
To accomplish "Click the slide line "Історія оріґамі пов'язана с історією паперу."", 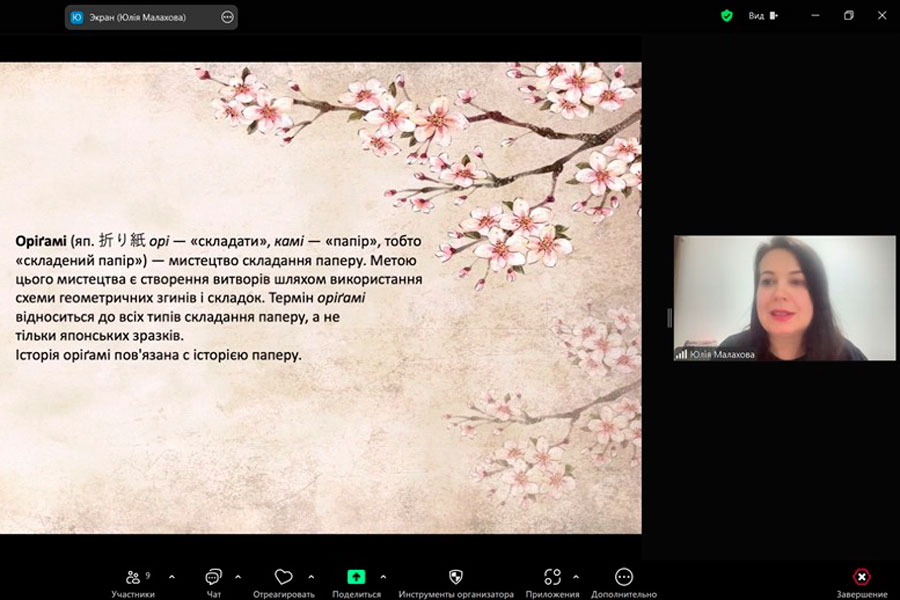I will pyautogui.click(x=158, y=355).
